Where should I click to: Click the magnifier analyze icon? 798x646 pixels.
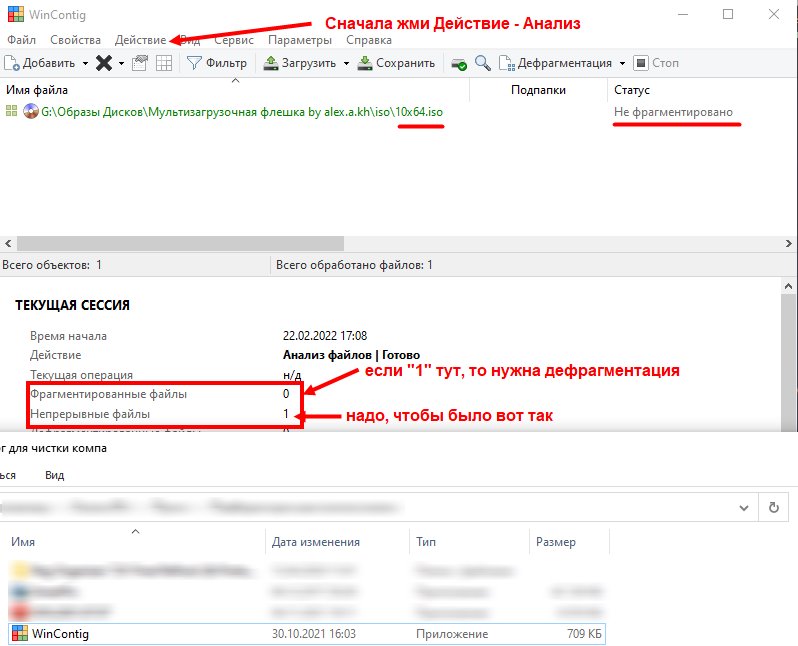click(483, 63)
